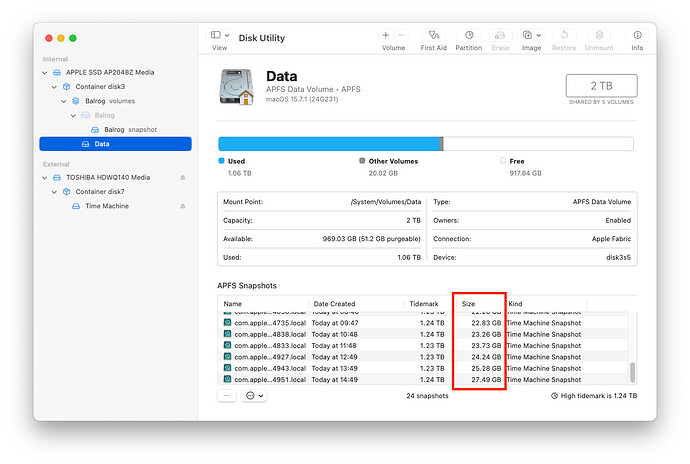Viewport: 690px width, 464px height.
Task: Click the Partition toolbar icon
Action: pos(468,36)
